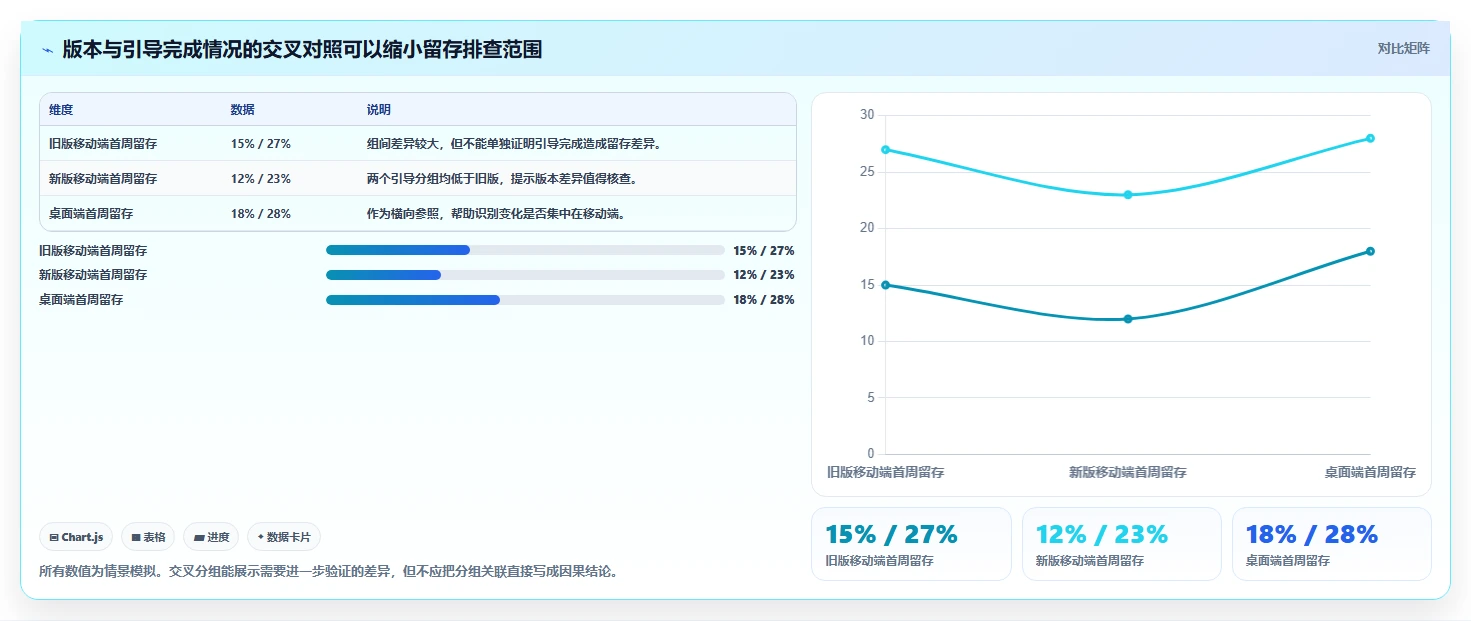Click the lightning icon beside the title
1471x621 pixels.
point(47,50)
